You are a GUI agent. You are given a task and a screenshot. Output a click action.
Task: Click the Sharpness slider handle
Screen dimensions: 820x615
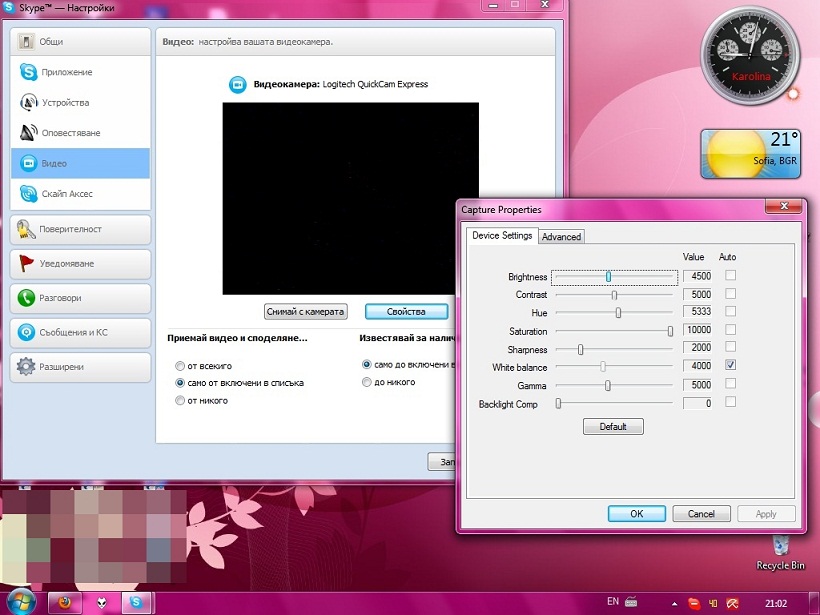click(x=580, y=349)
